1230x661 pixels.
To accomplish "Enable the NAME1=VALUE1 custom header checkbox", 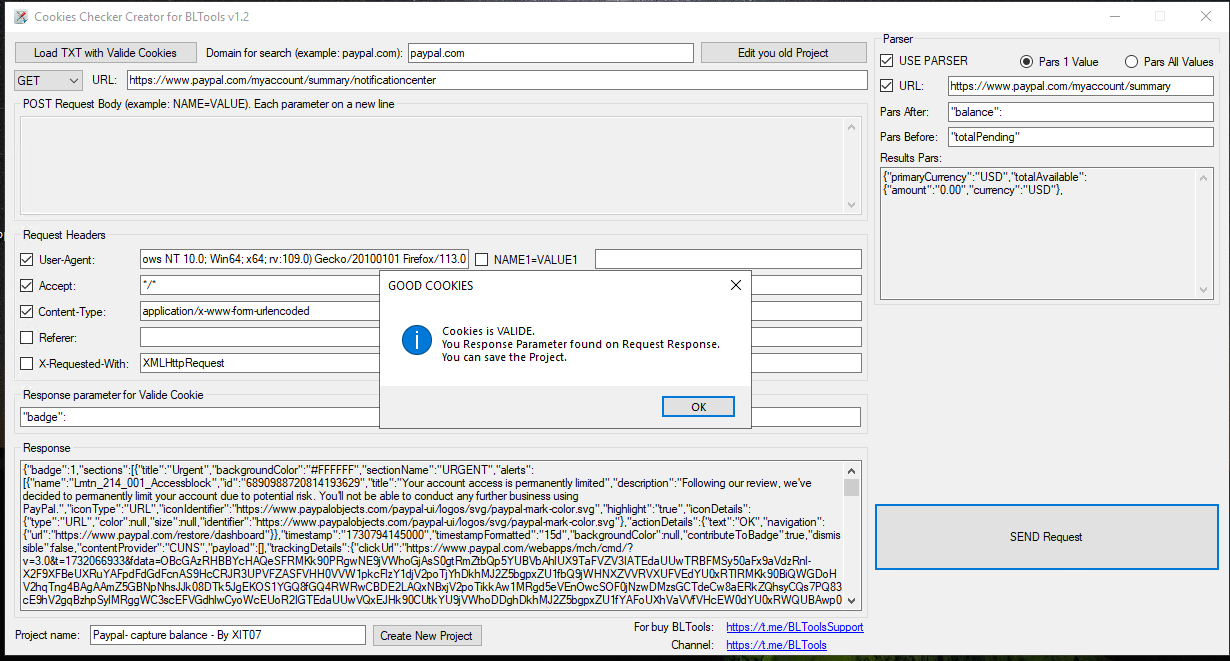I will (x=482, y=260).
